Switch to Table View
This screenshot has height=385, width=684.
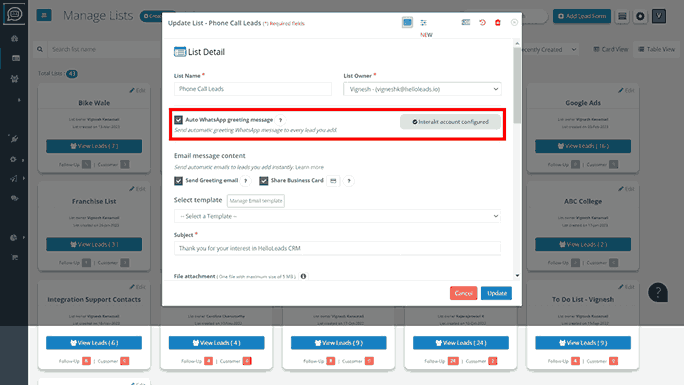(x=657, y=49)
